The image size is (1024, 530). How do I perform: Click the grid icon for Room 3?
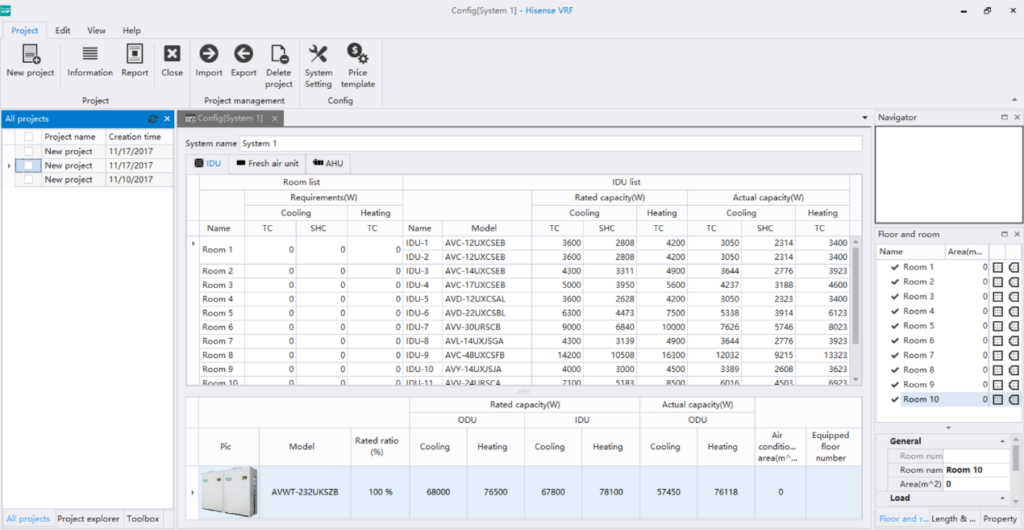pyautogui.click(x=998, y=296)
